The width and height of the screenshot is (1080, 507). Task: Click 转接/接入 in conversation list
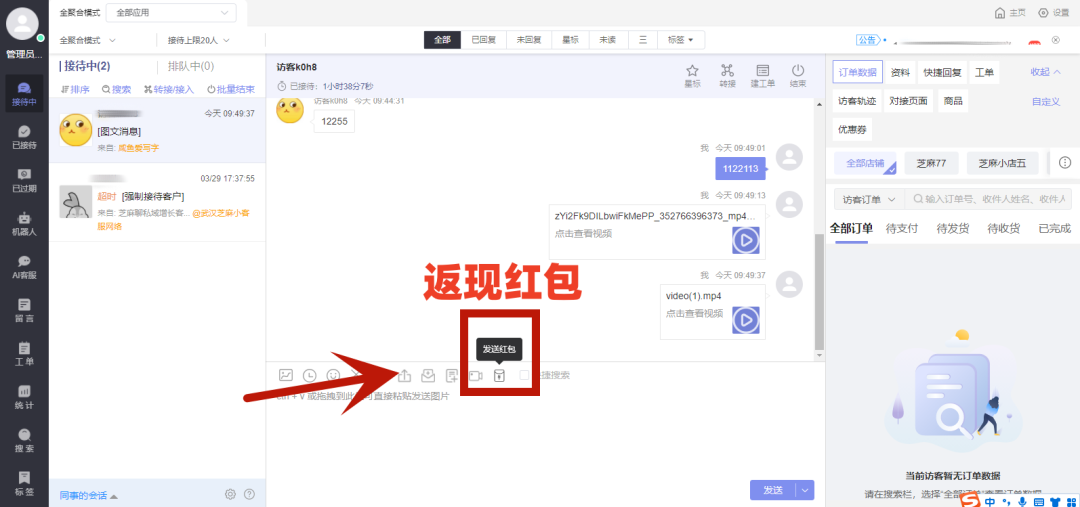point(169,90)
